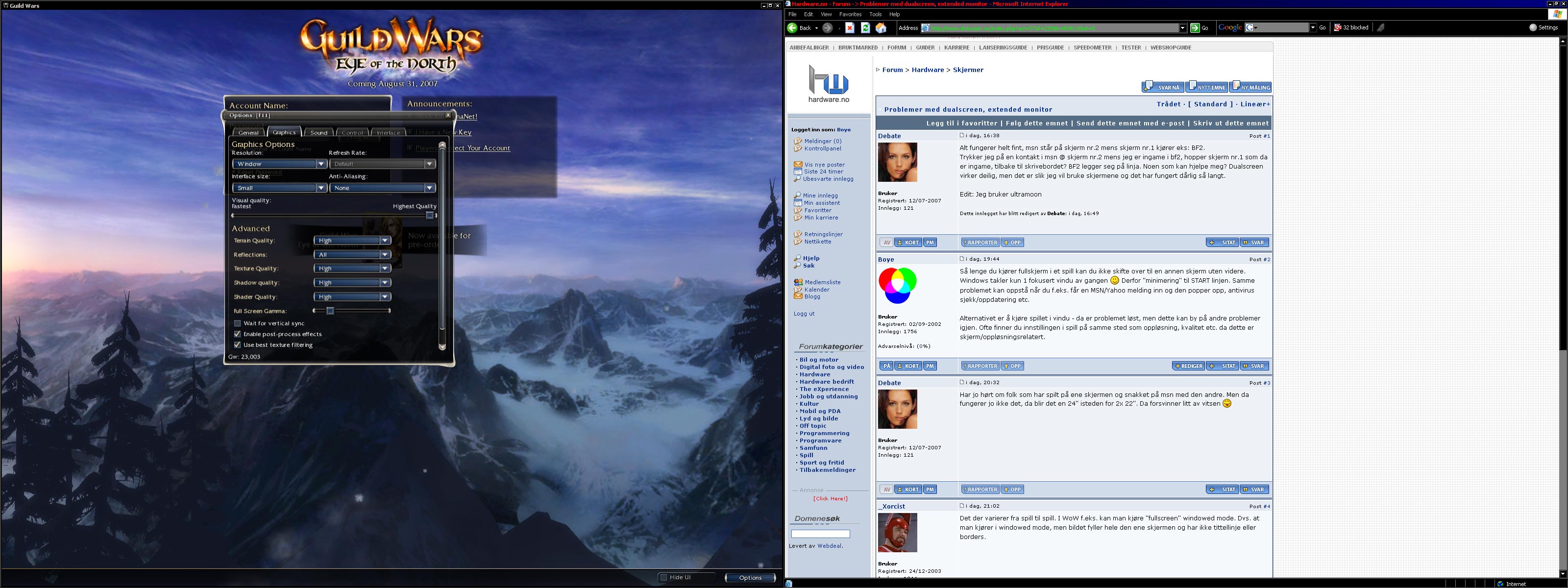
Task: Open Meldinger (0) in the sidebar
Action: [x=823, y=141]
